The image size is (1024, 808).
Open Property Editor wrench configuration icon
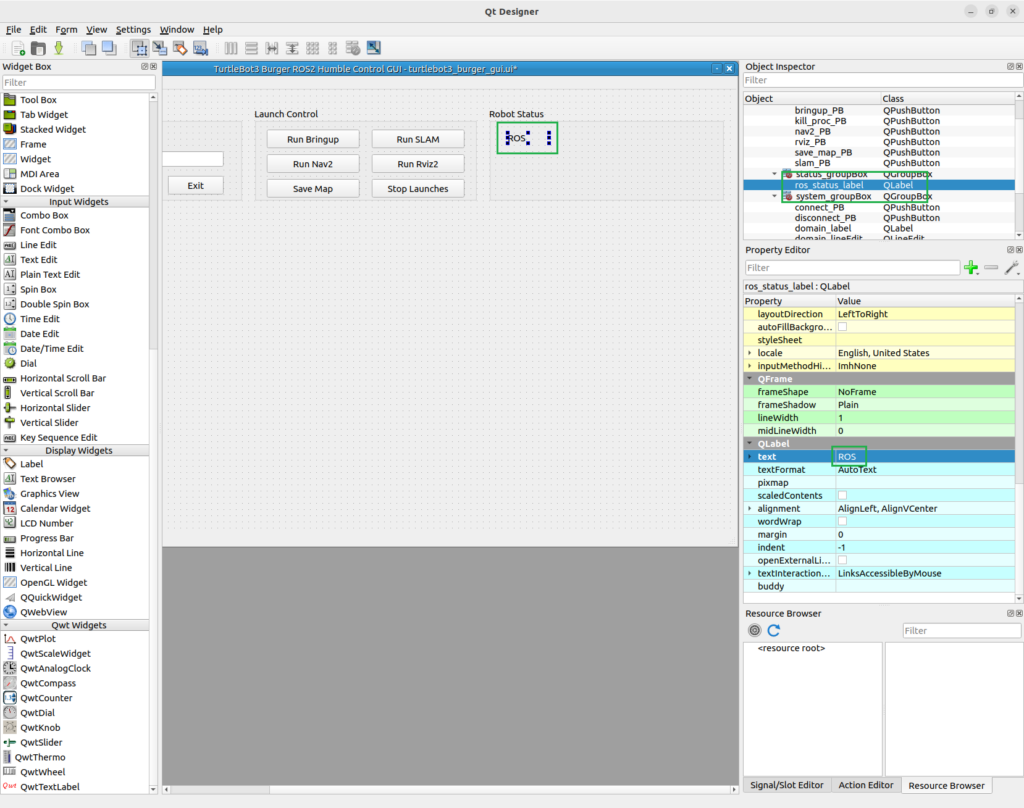(x=1012, y=268)
